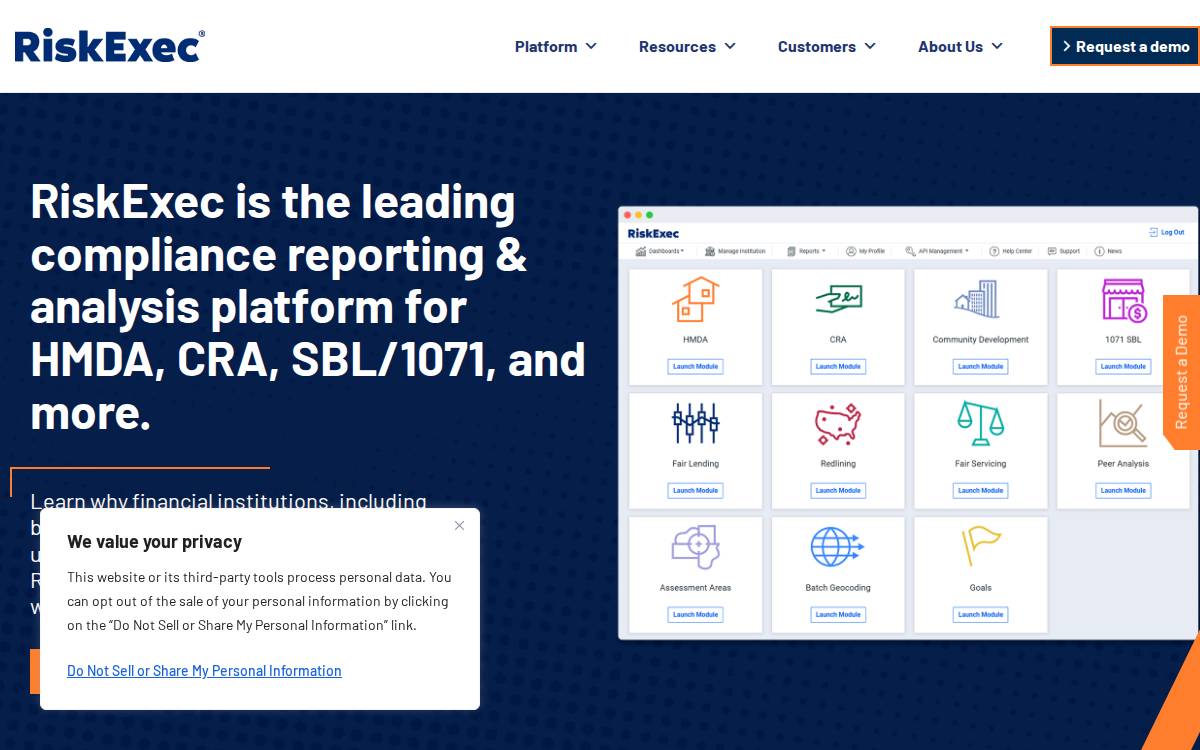The width and height of the screenshot is (1200, 750).
Task: Click the 1071 SBL storefront icon
Action: click(1123, 300)
